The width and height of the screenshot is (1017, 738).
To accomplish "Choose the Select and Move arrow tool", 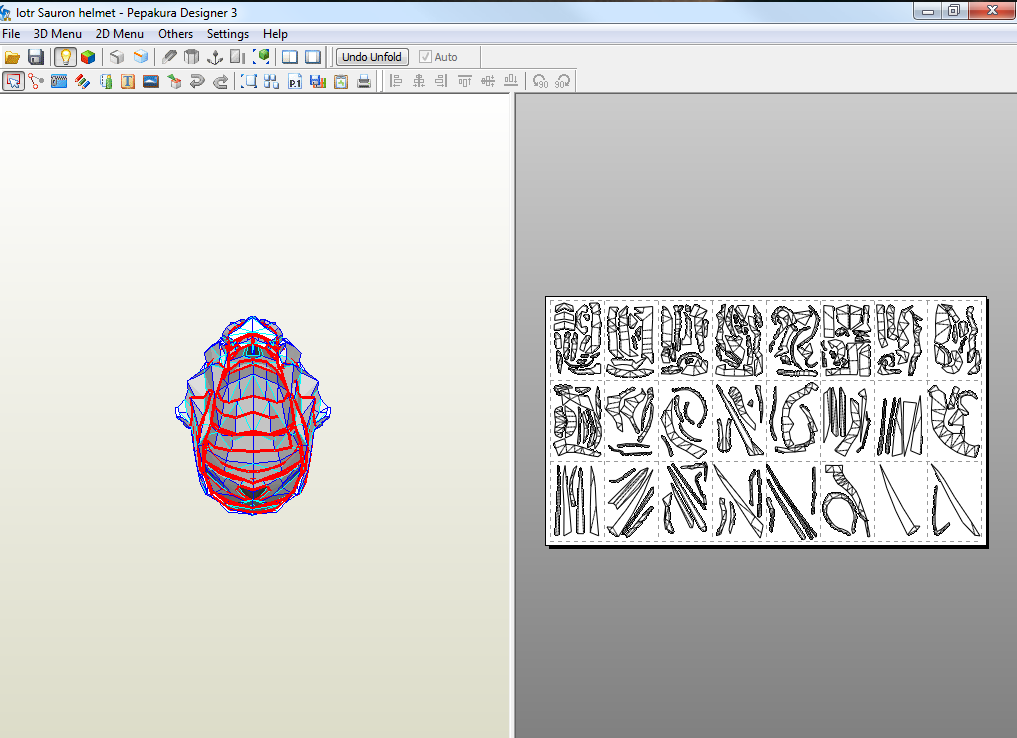I will 14,81.
